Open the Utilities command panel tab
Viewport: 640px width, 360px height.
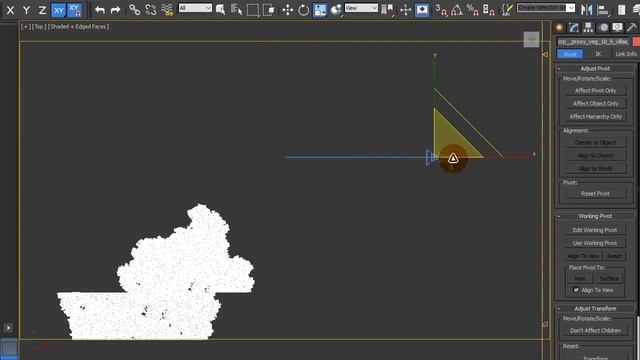[632, 28]
